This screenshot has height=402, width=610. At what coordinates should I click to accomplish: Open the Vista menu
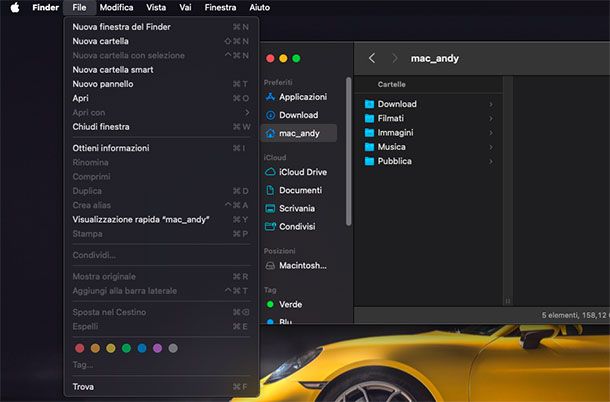[x=156, y=7]
